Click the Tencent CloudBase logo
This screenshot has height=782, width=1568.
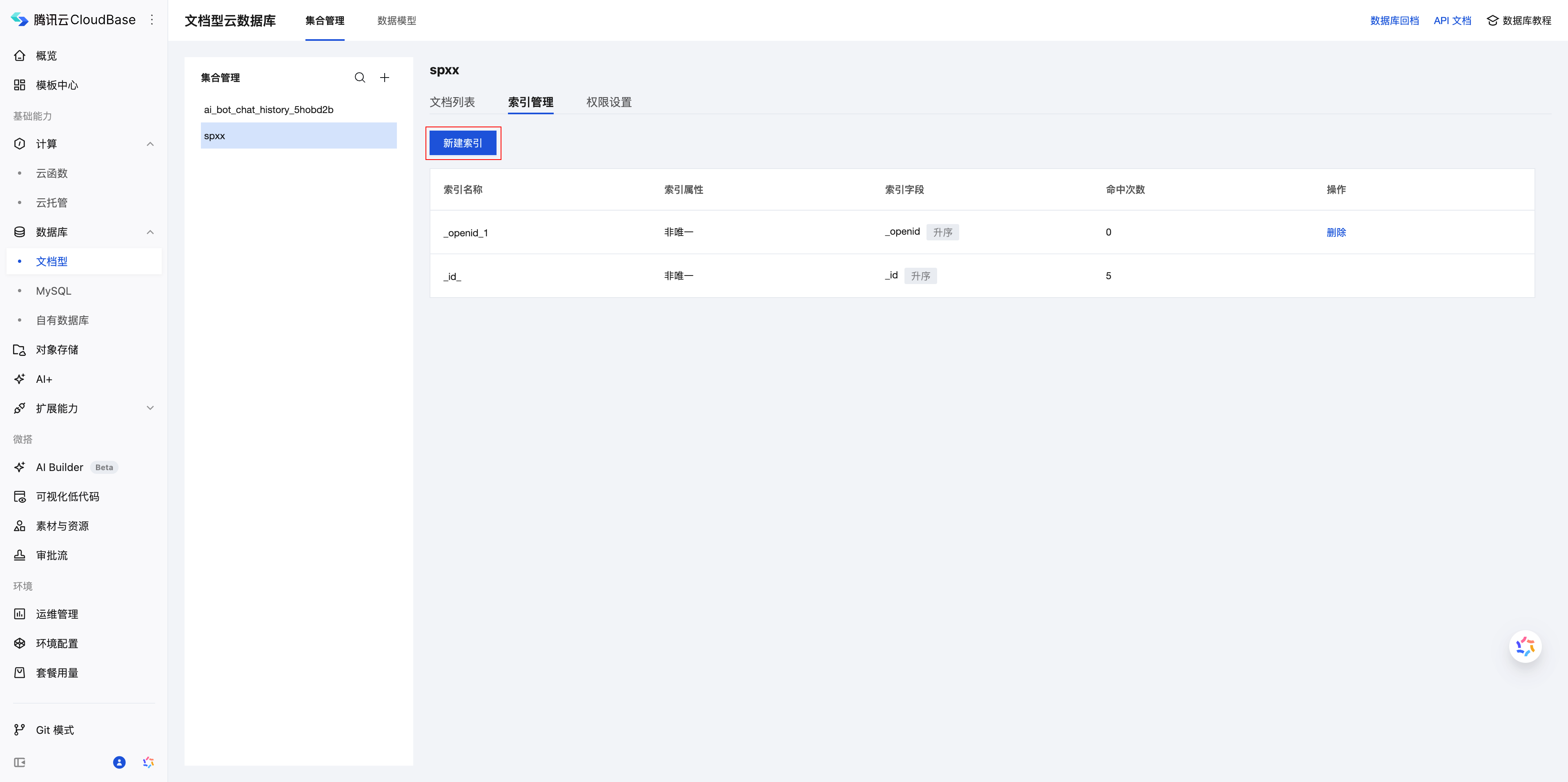pos(20,20)
